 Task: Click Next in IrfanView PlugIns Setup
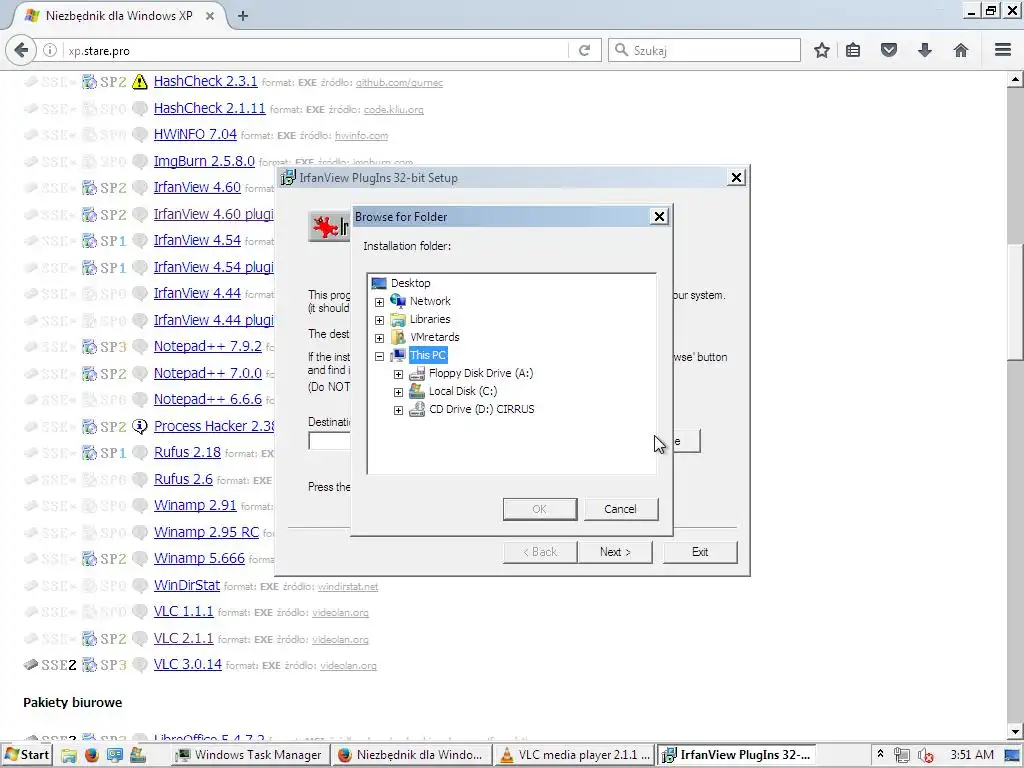(x=615, y=552)
